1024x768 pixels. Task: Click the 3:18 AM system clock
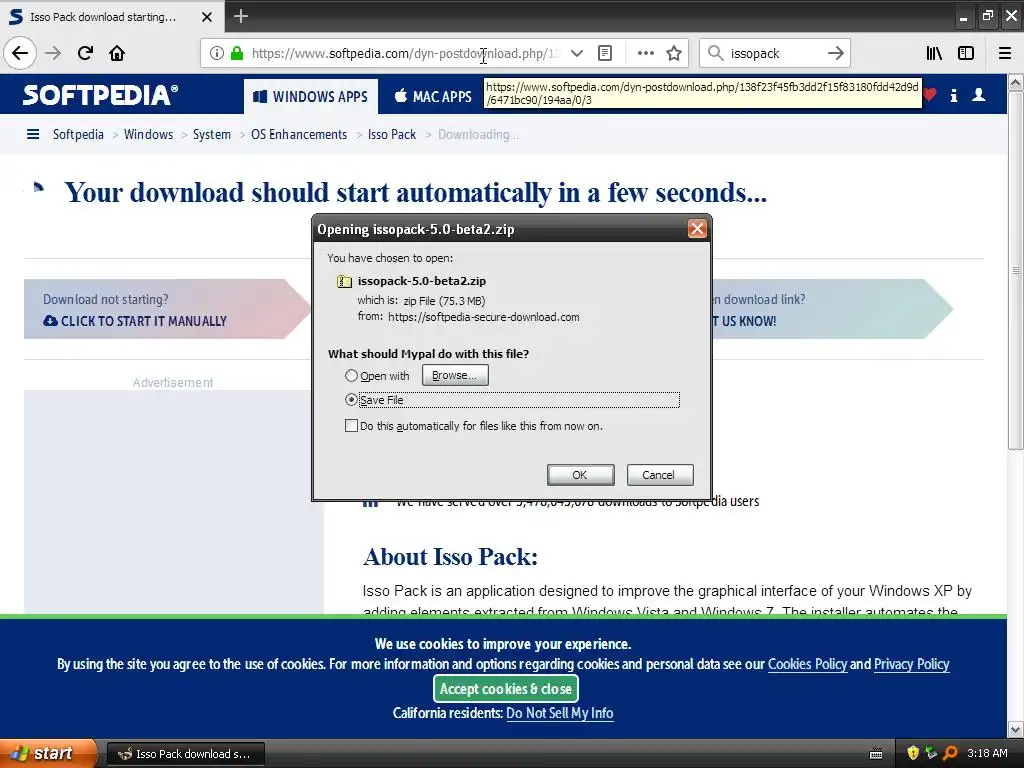pos(987,753)
